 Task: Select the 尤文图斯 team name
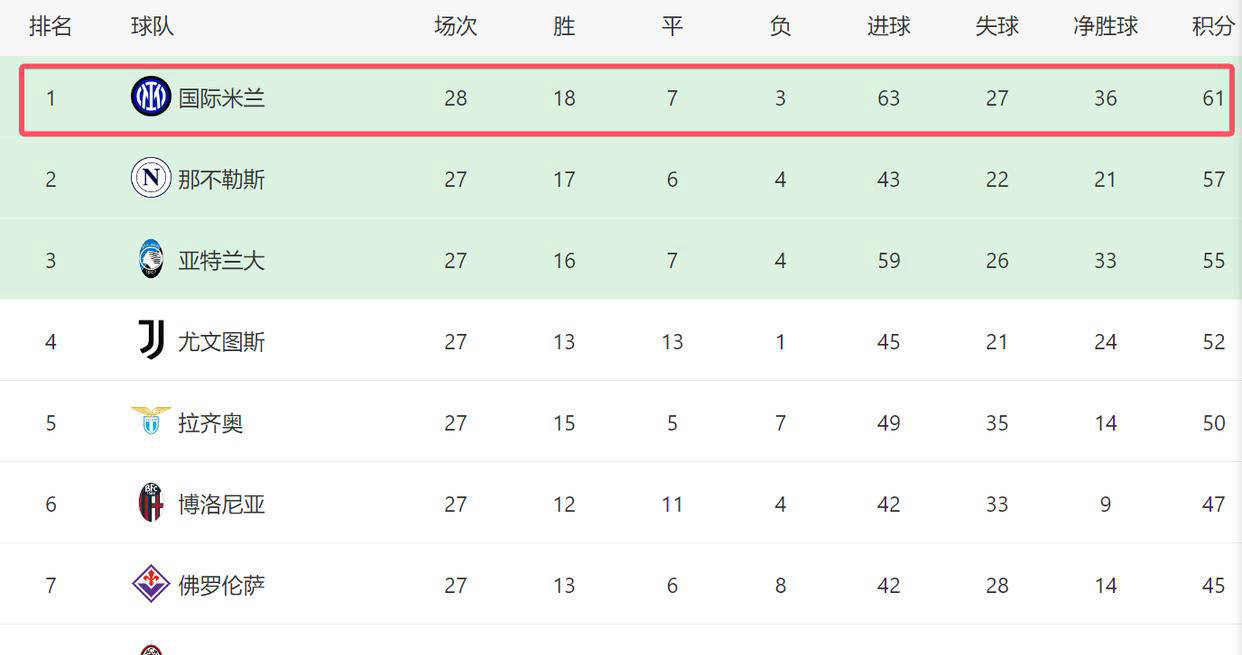click(222, 342)
